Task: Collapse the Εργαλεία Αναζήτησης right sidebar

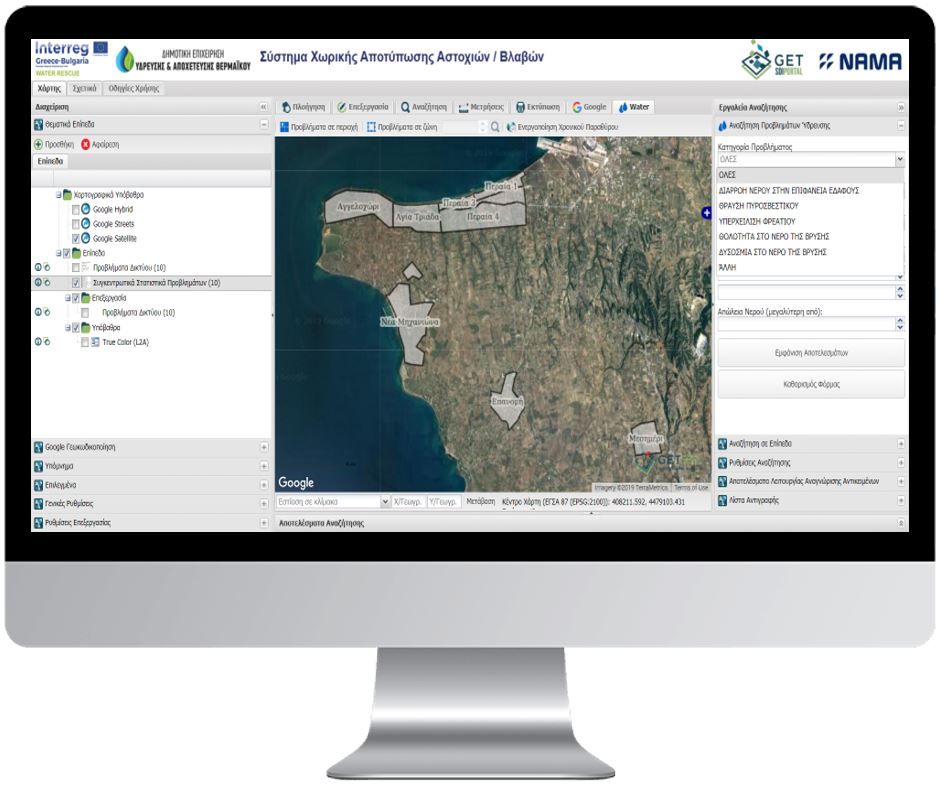Action: 901,107
